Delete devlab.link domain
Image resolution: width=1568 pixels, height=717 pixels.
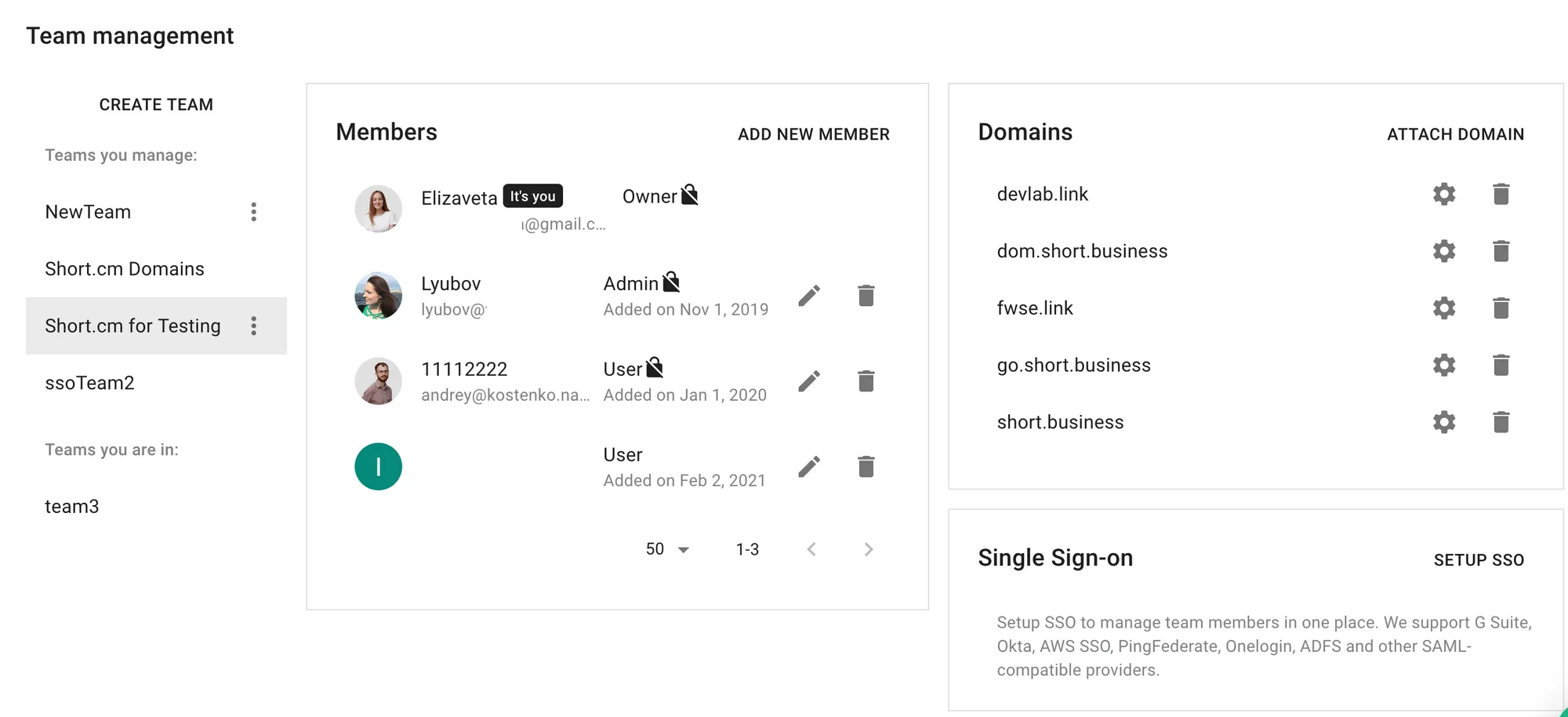[1501, 194]
